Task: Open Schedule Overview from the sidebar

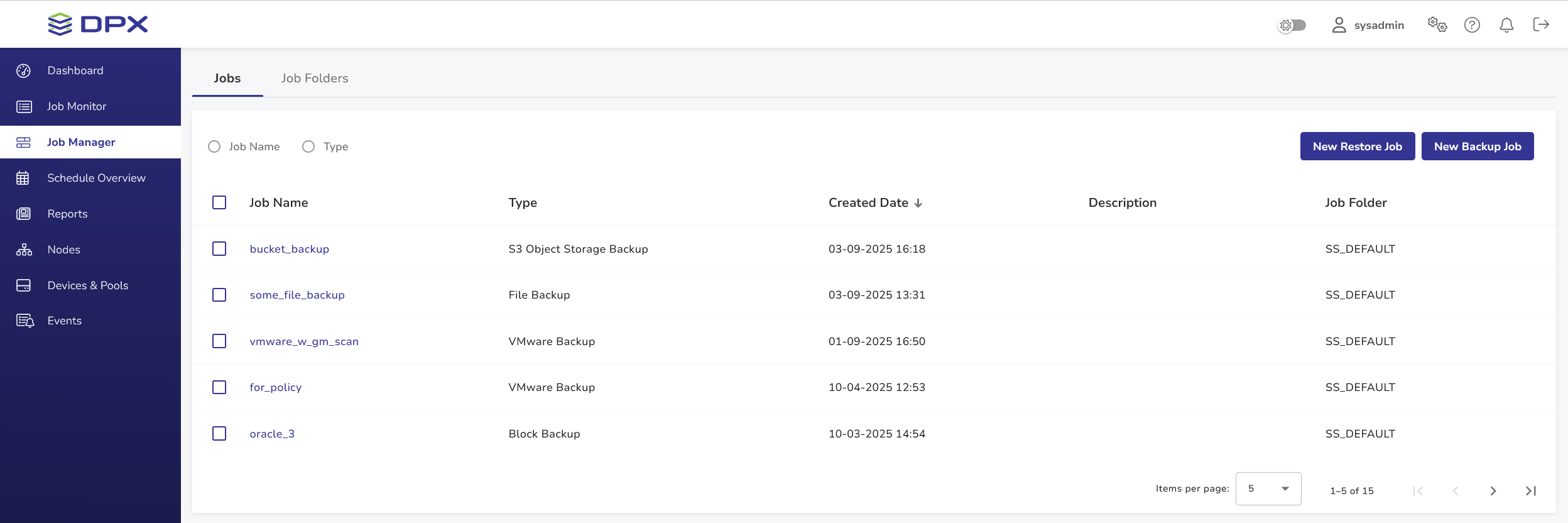Action: pos(96,178)
